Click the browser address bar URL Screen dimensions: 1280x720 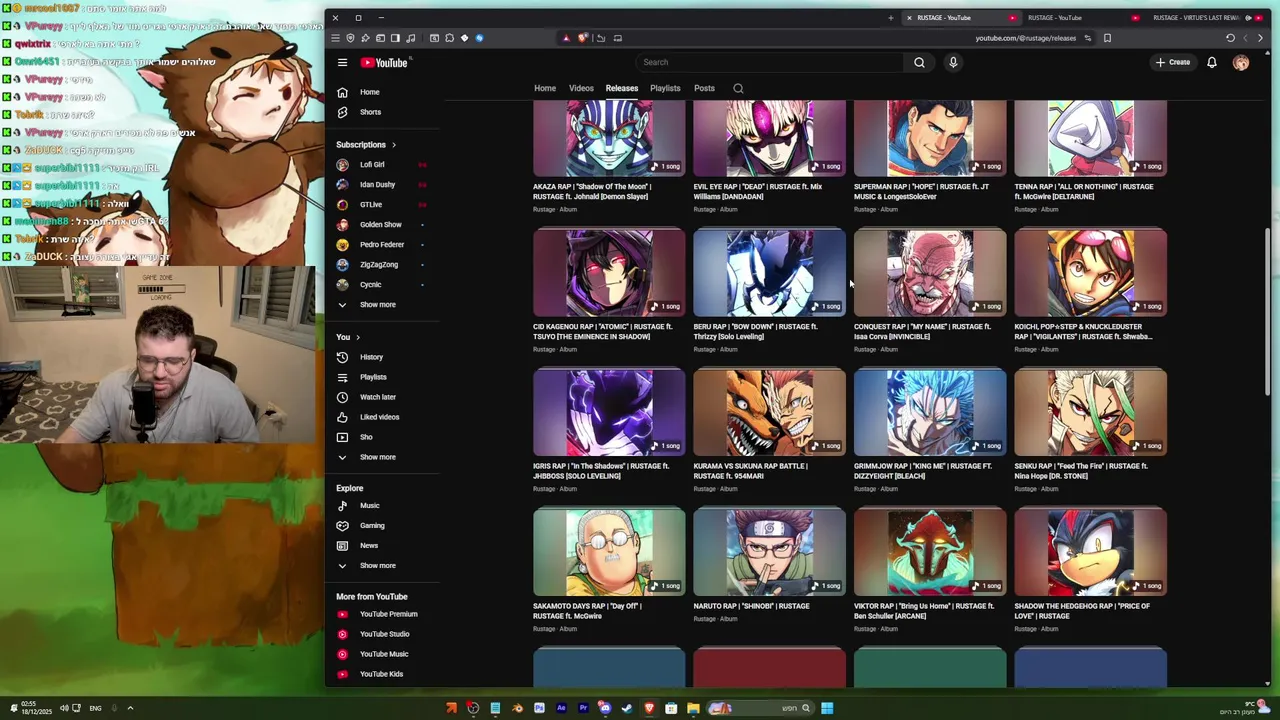point(1025,38)
